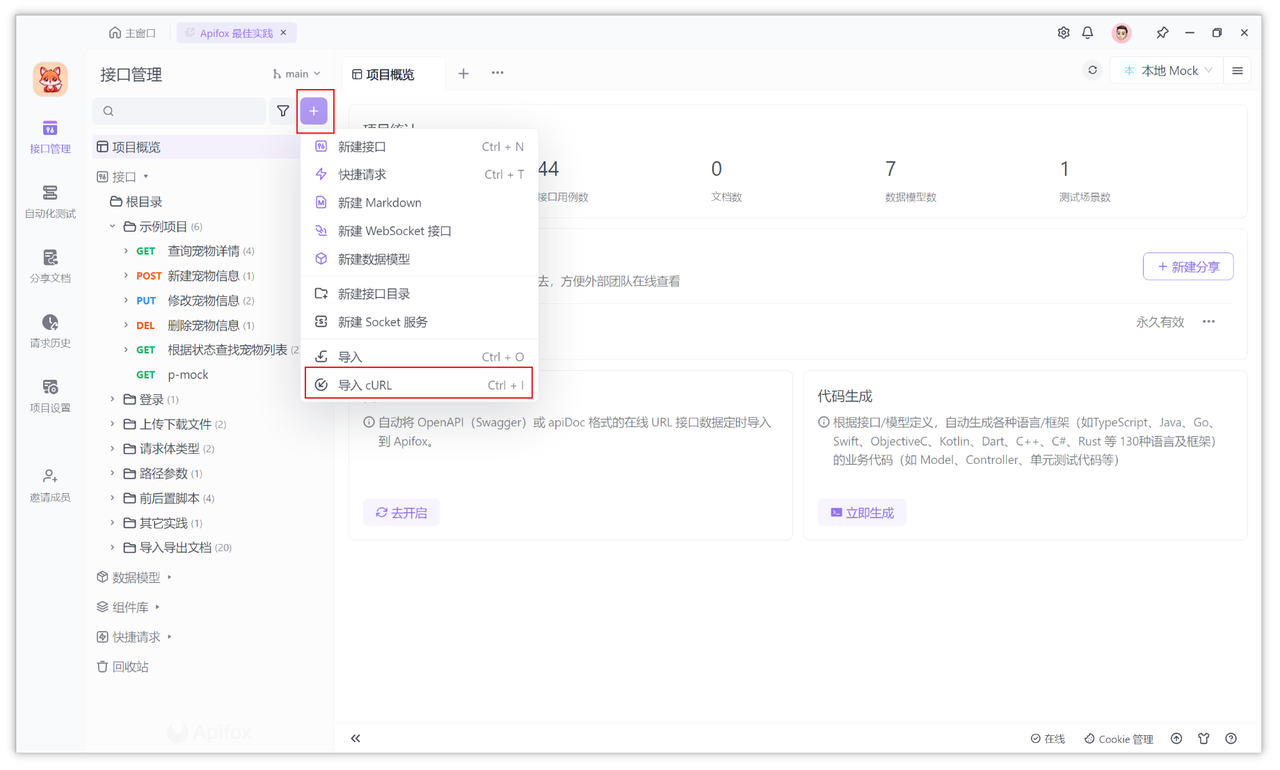View 请求历史 via the sidebar icon
The height and width of the screenshot is (770, 1280).
[50, 330]
